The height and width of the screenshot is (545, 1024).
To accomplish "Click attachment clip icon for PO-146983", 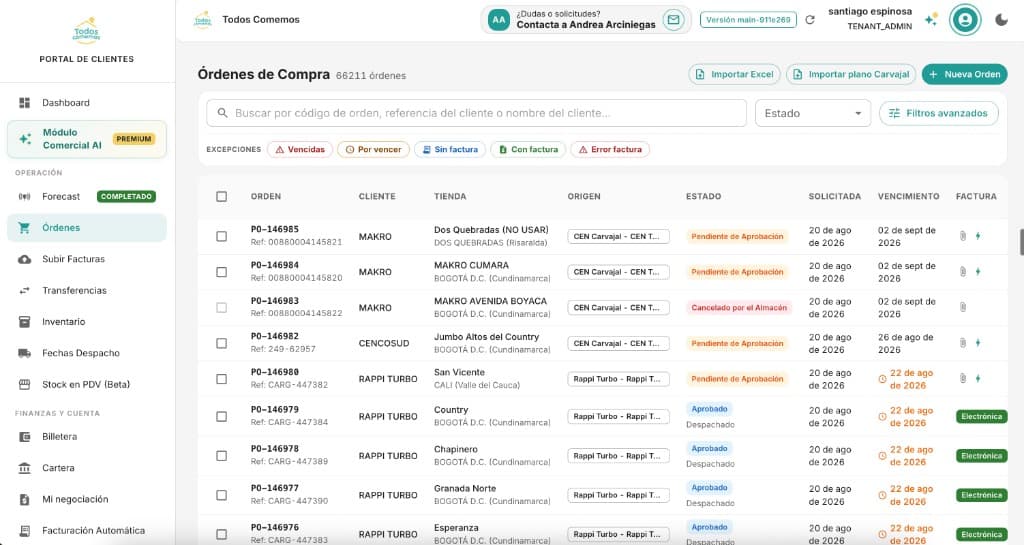I will point(963,307).
